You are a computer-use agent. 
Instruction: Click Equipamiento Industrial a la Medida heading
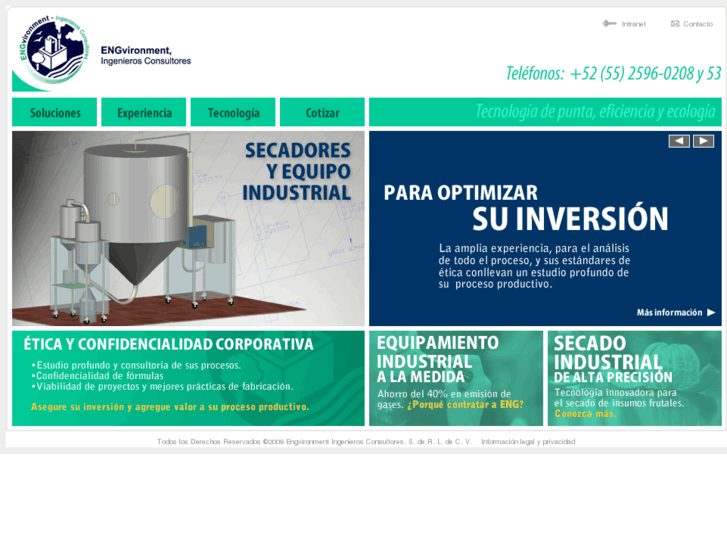coord(438,359)
